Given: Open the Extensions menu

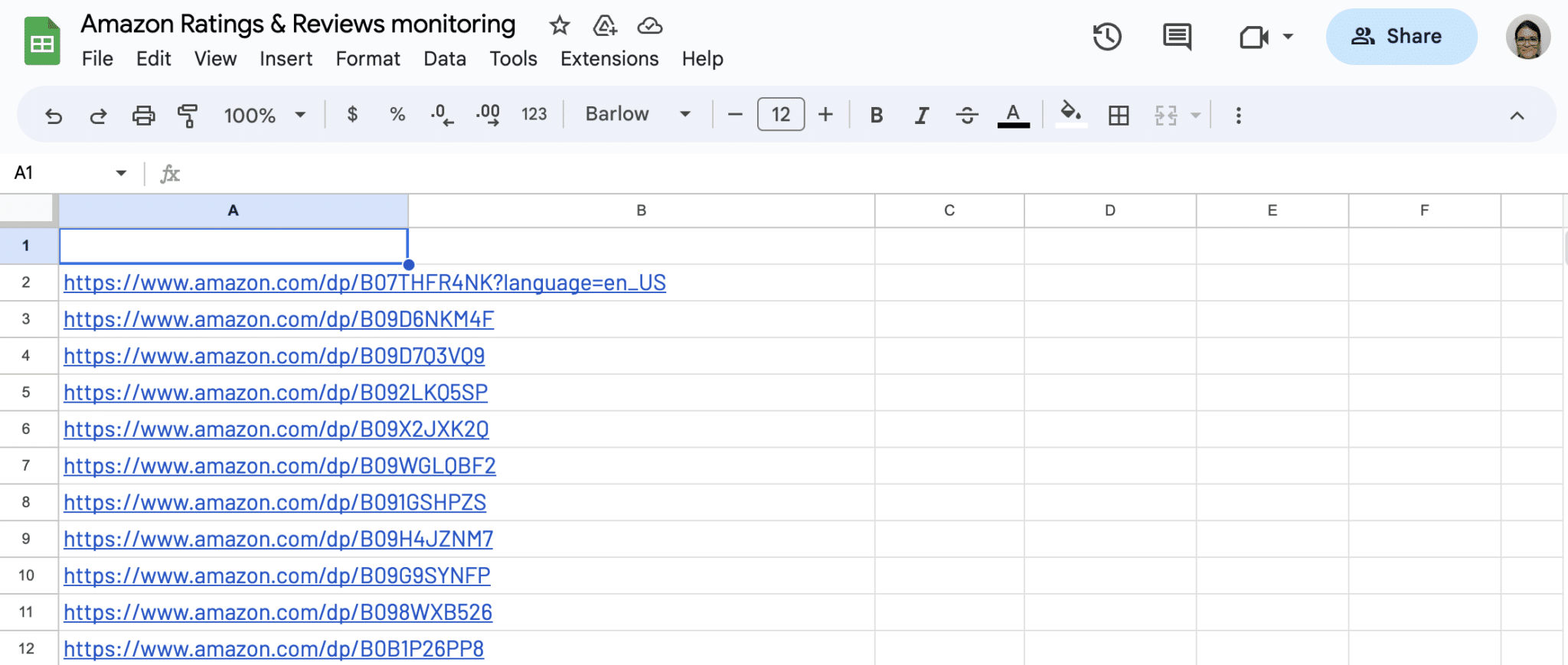Looking at the screenshot, I should point(609,59).
